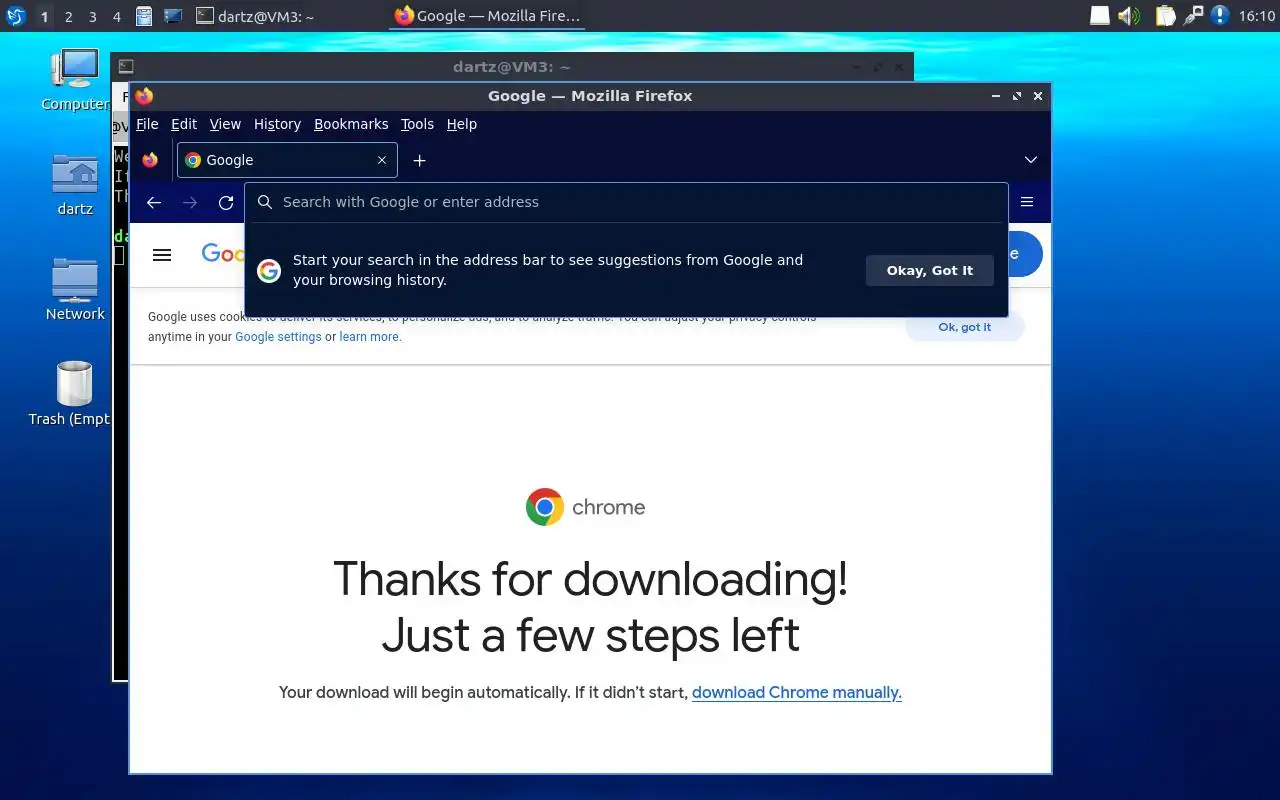The image size is (1280, 800).
Task: Open the Computer desktop icon
Action: 75,80
